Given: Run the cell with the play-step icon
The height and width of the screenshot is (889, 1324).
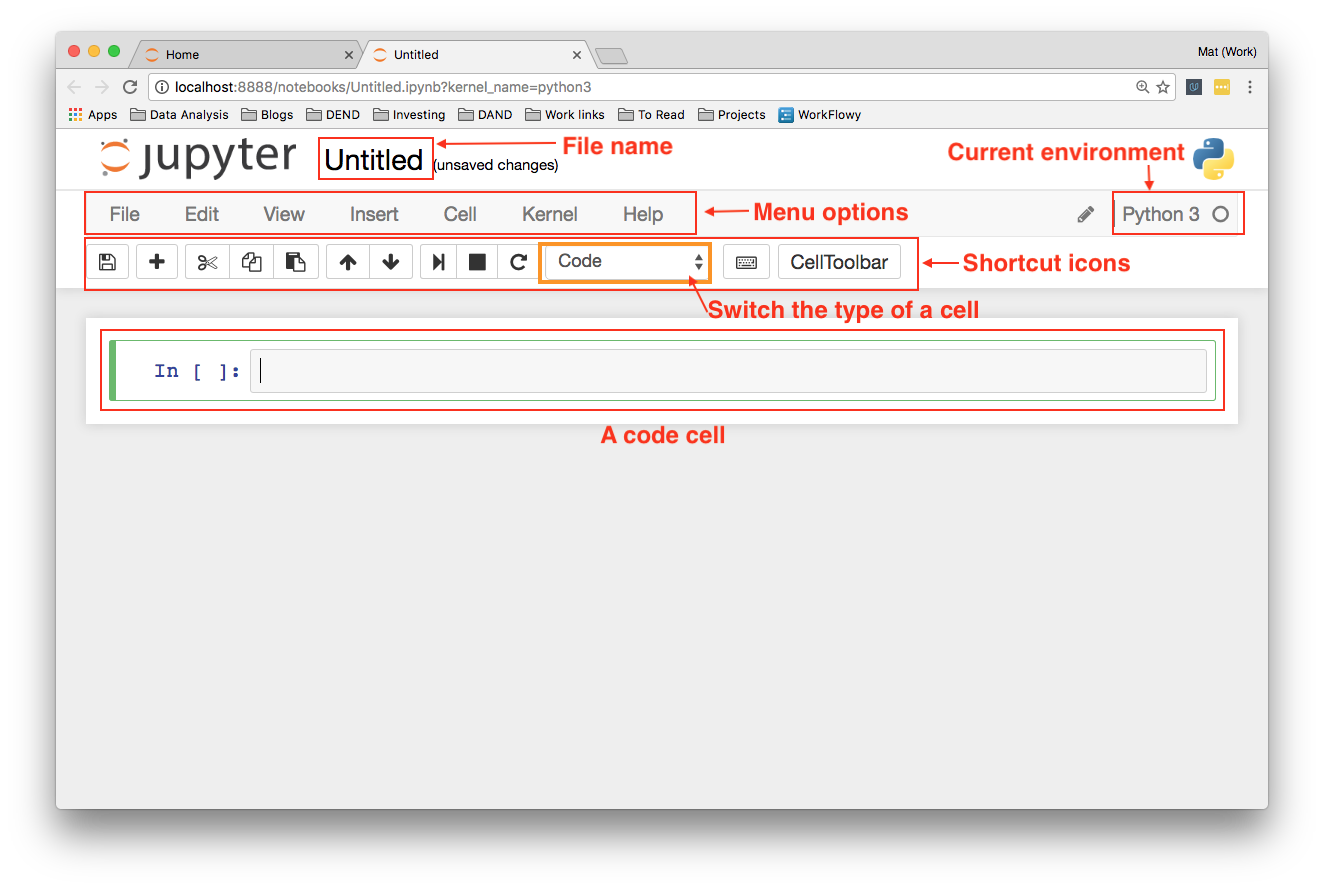Looking at the screenshot, I should tap(438, 262).
